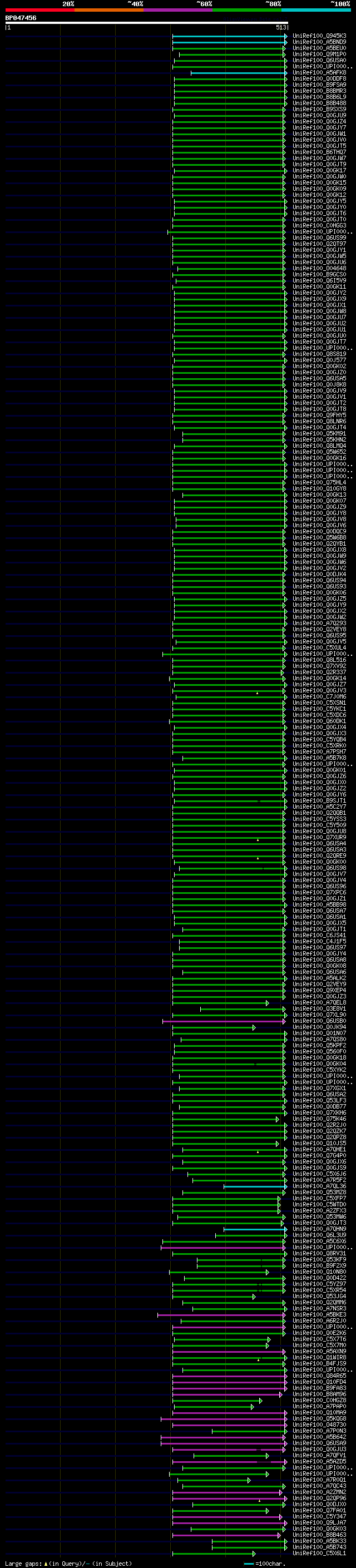View hit UniRef100_C0HGZ8
The image size is (356, 1568).
[319, 1400]
